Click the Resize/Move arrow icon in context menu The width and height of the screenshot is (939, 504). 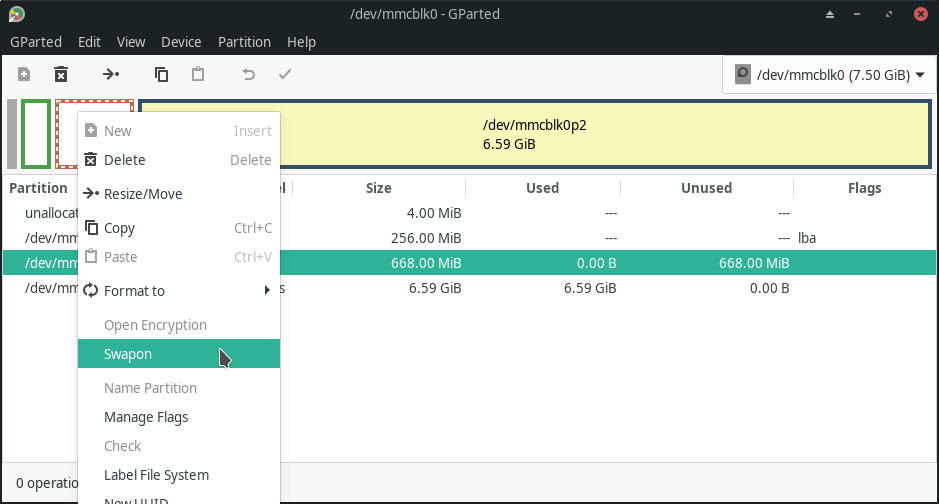click(x=91, y=193)
